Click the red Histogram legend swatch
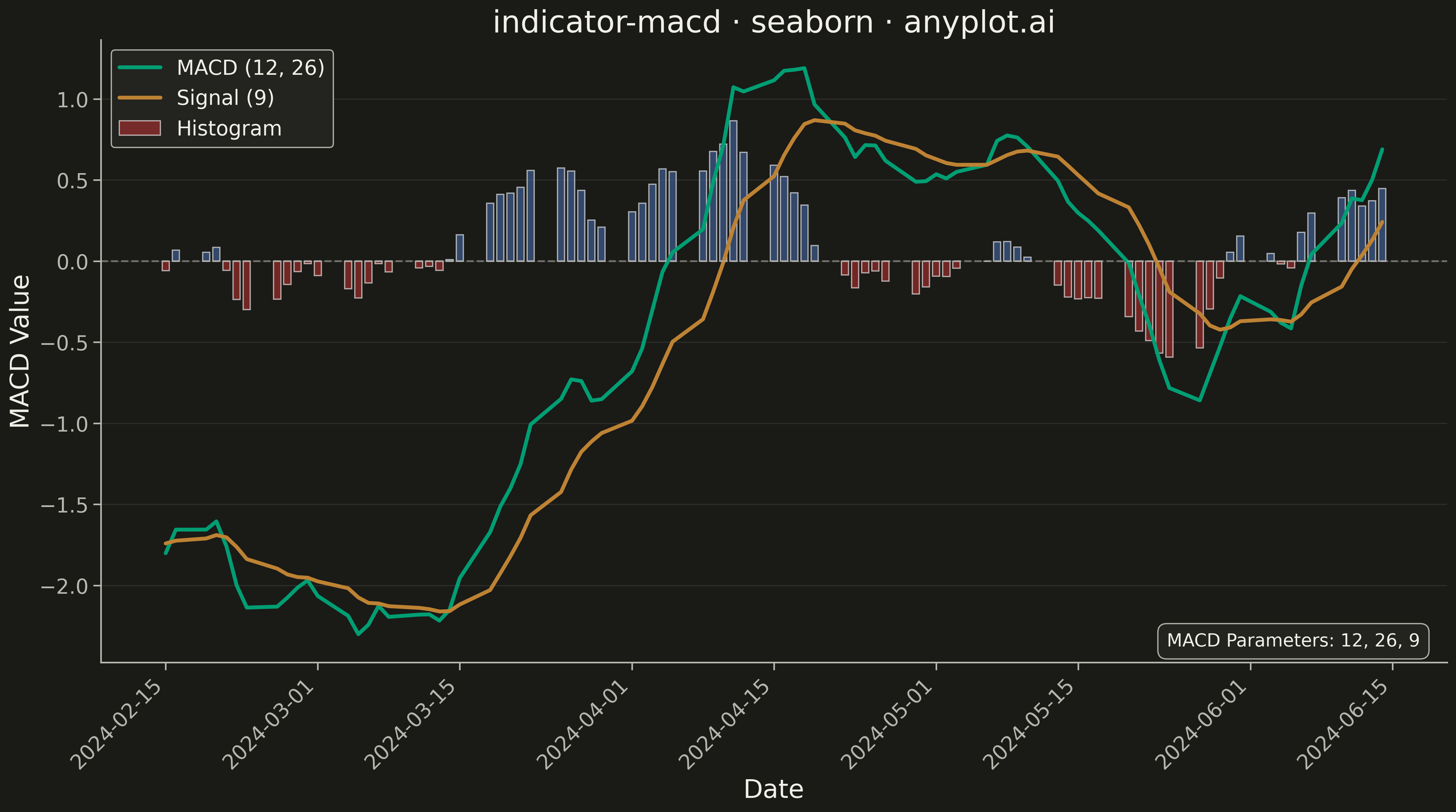This screenshot has height=812, width=1456. click(x=140, y=128)
